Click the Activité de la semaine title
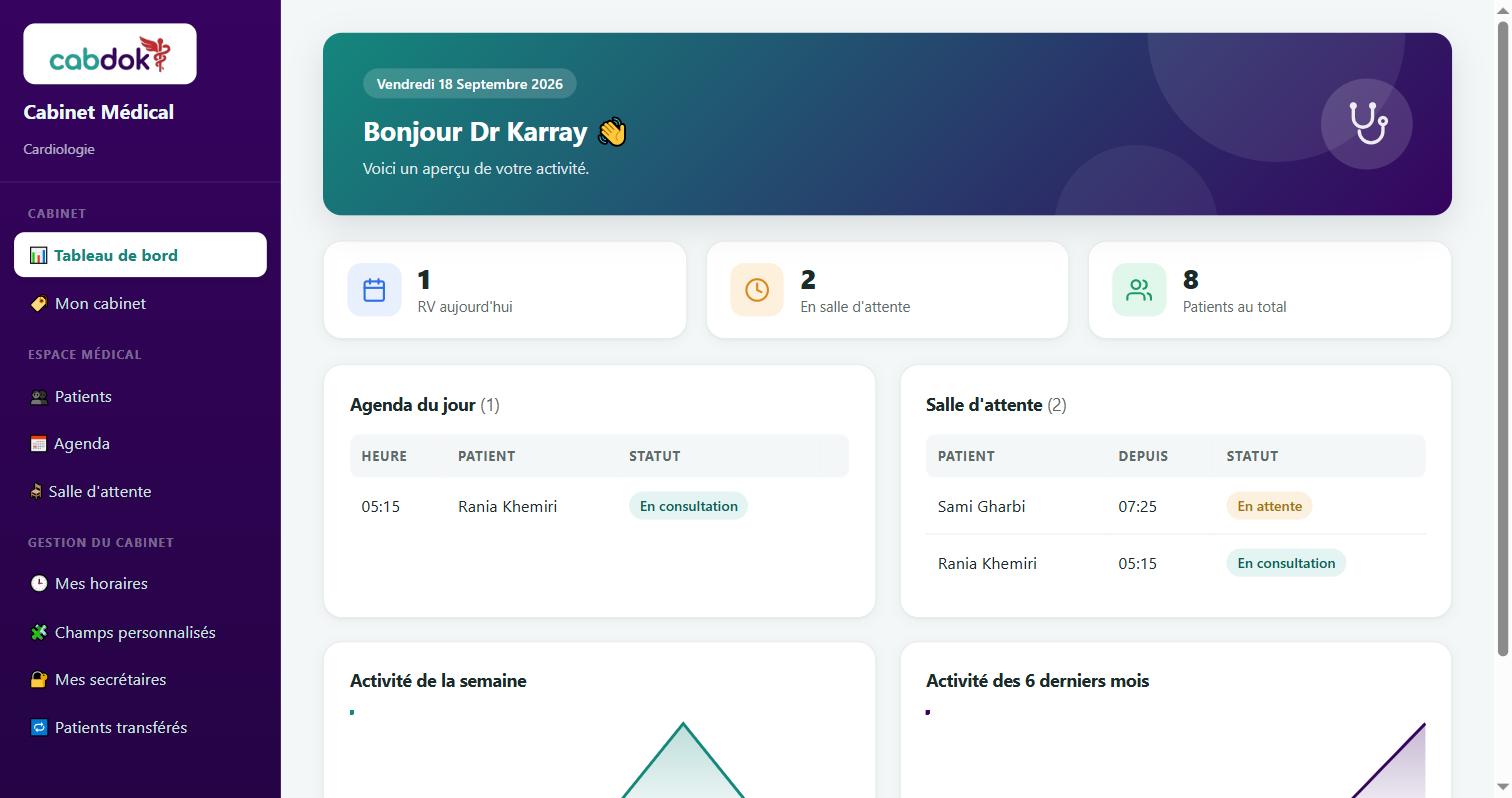 [438, 681]
